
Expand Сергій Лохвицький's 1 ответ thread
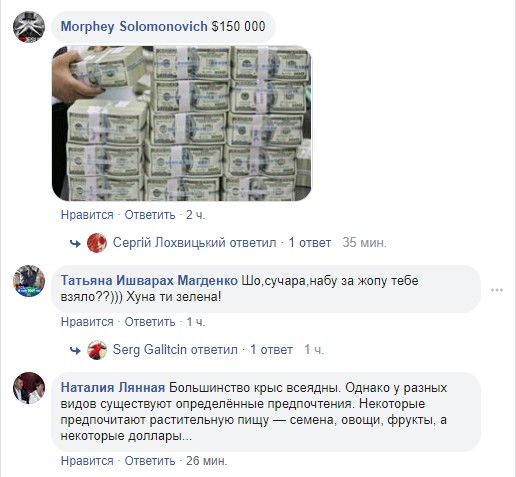pos(310,243)
